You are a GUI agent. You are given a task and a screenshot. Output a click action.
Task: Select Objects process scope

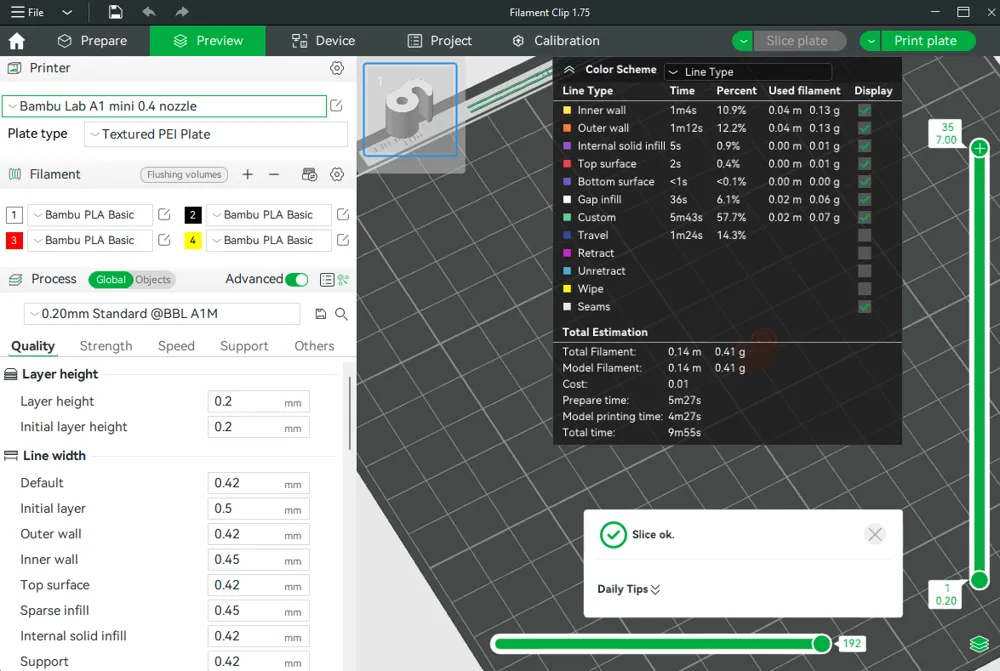pos(153,279)
